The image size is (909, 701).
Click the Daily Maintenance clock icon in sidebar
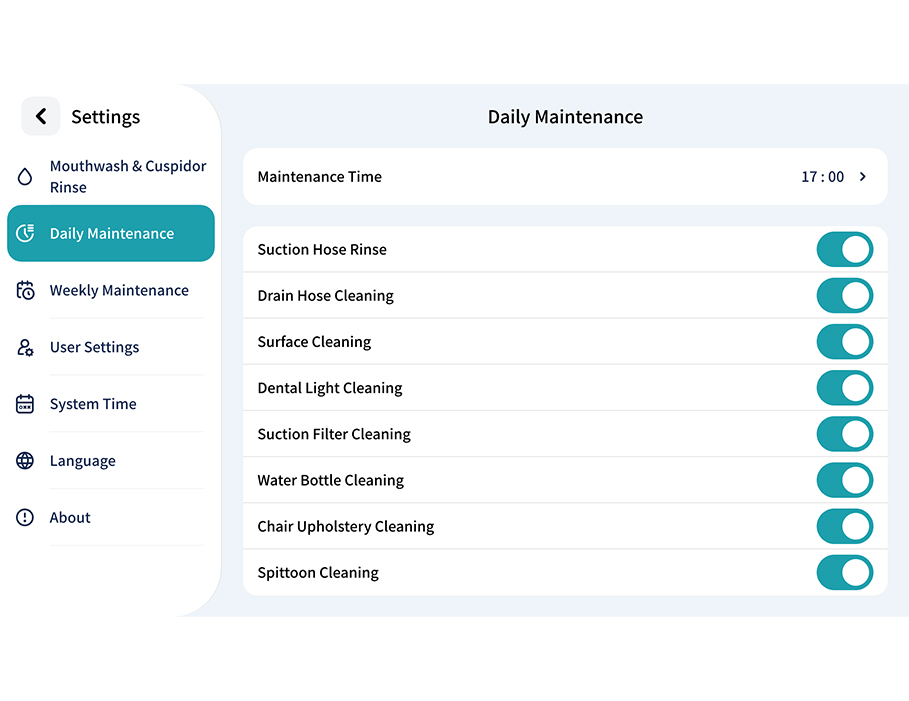(x=26, y=234)
